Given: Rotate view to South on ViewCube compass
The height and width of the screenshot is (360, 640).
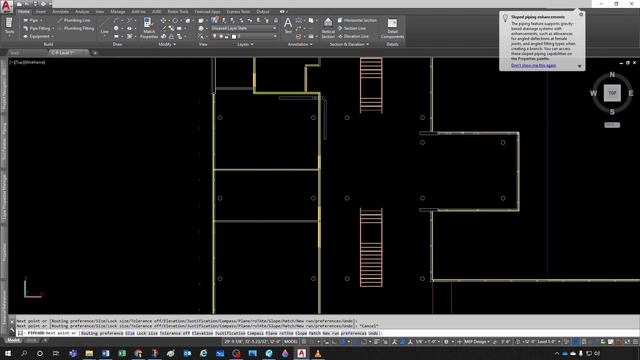Looking at the screenshot, I should click(612, 112).
